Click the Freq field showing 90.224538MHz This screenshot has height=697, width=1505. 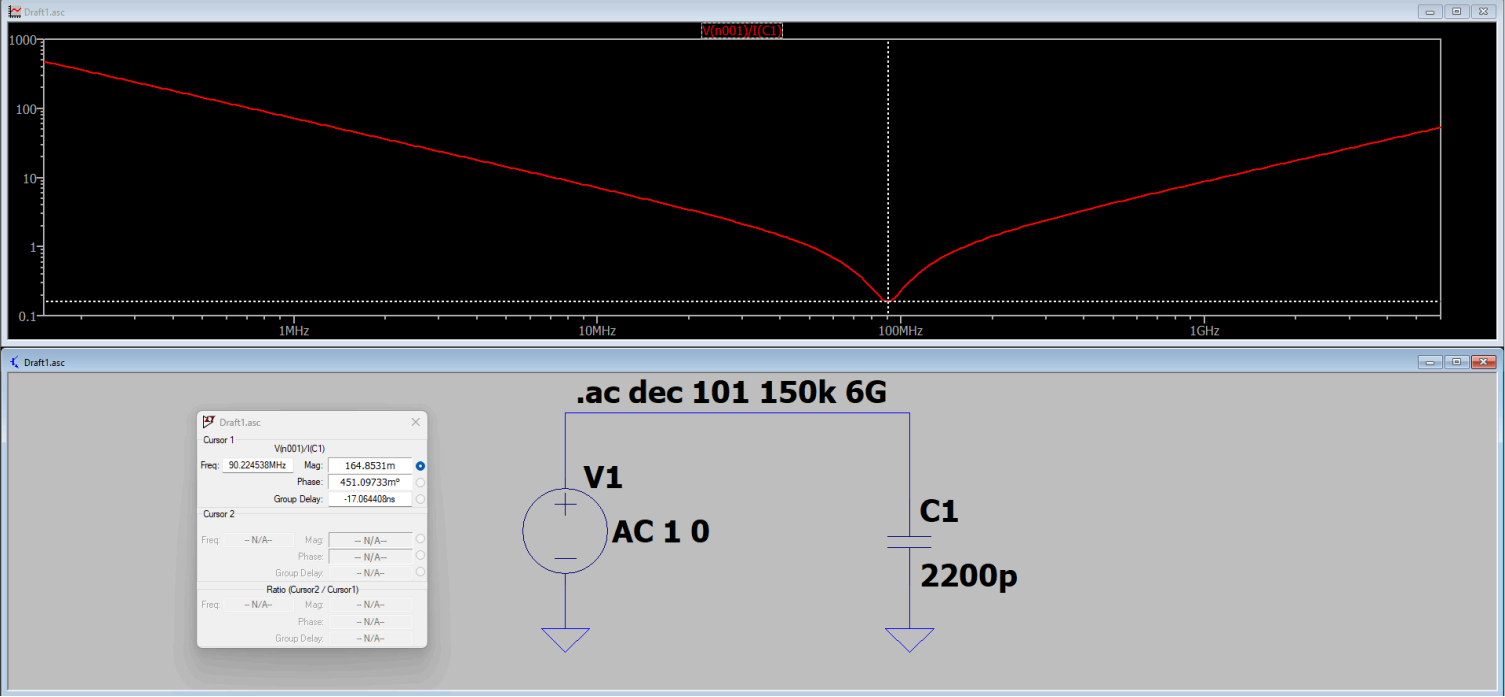pyautogui.click(x=255, y=465)
